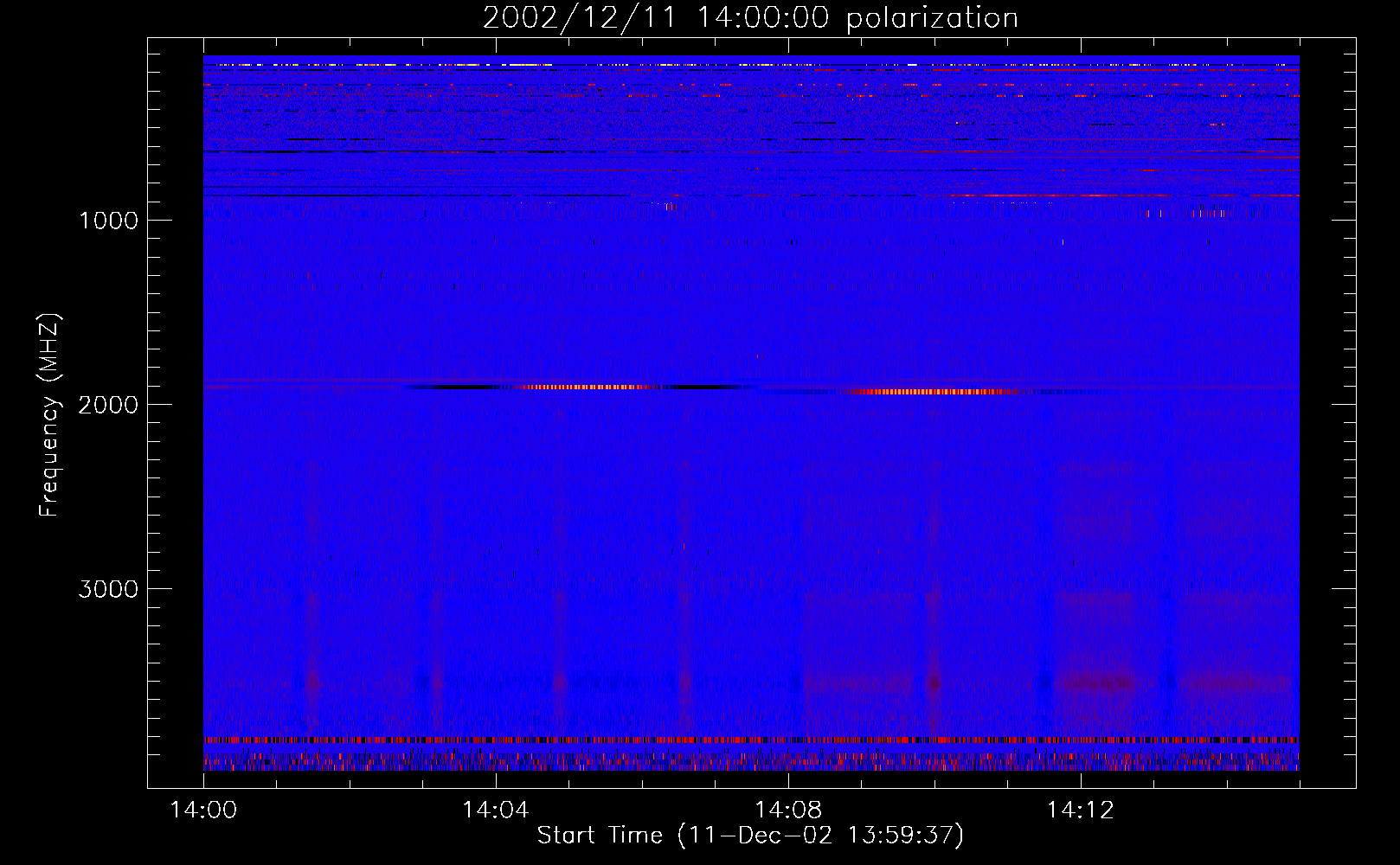Click the red noisy band at spectrogram bottom
The image size is (1400, 865).
[751, 740]
